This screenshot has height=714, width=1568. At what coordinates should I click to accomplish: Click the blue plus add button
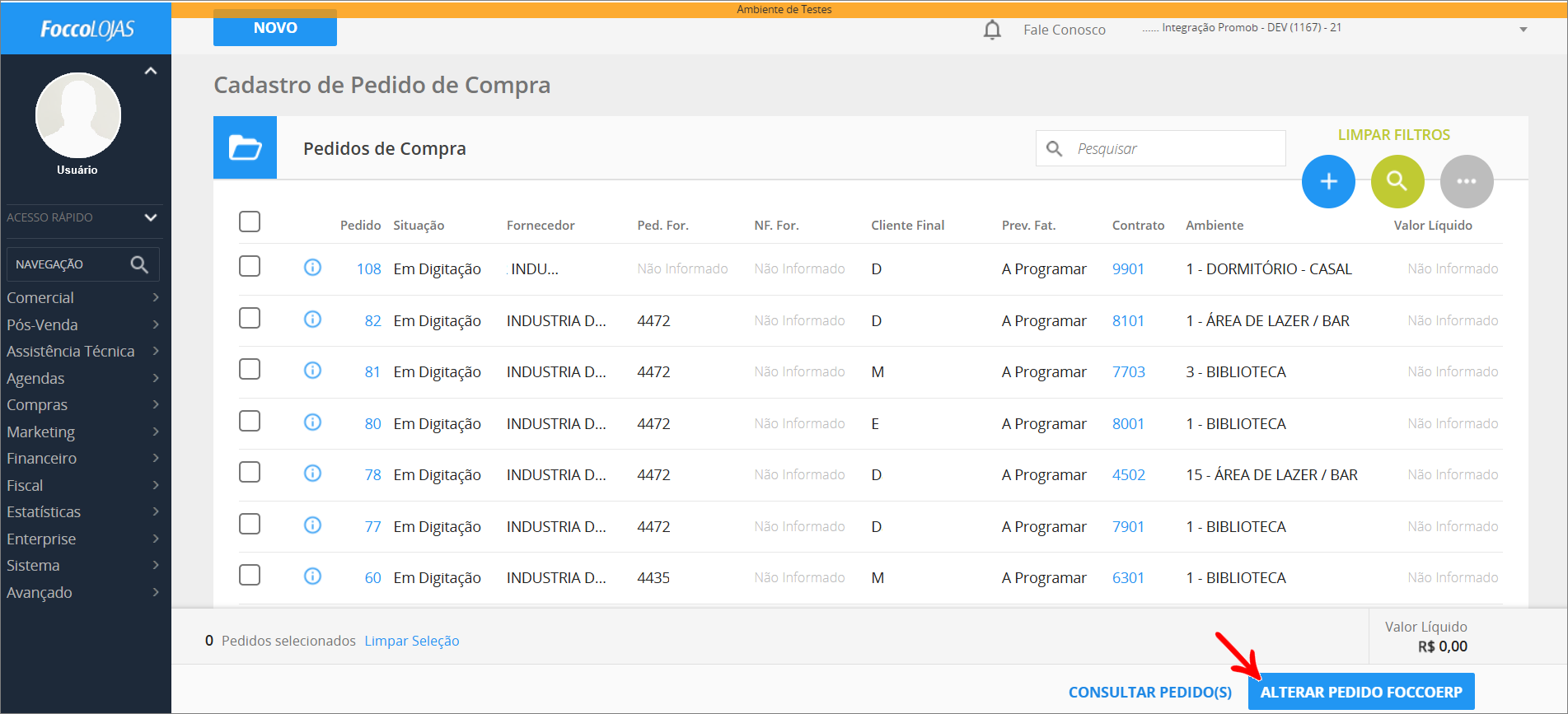1328,181
